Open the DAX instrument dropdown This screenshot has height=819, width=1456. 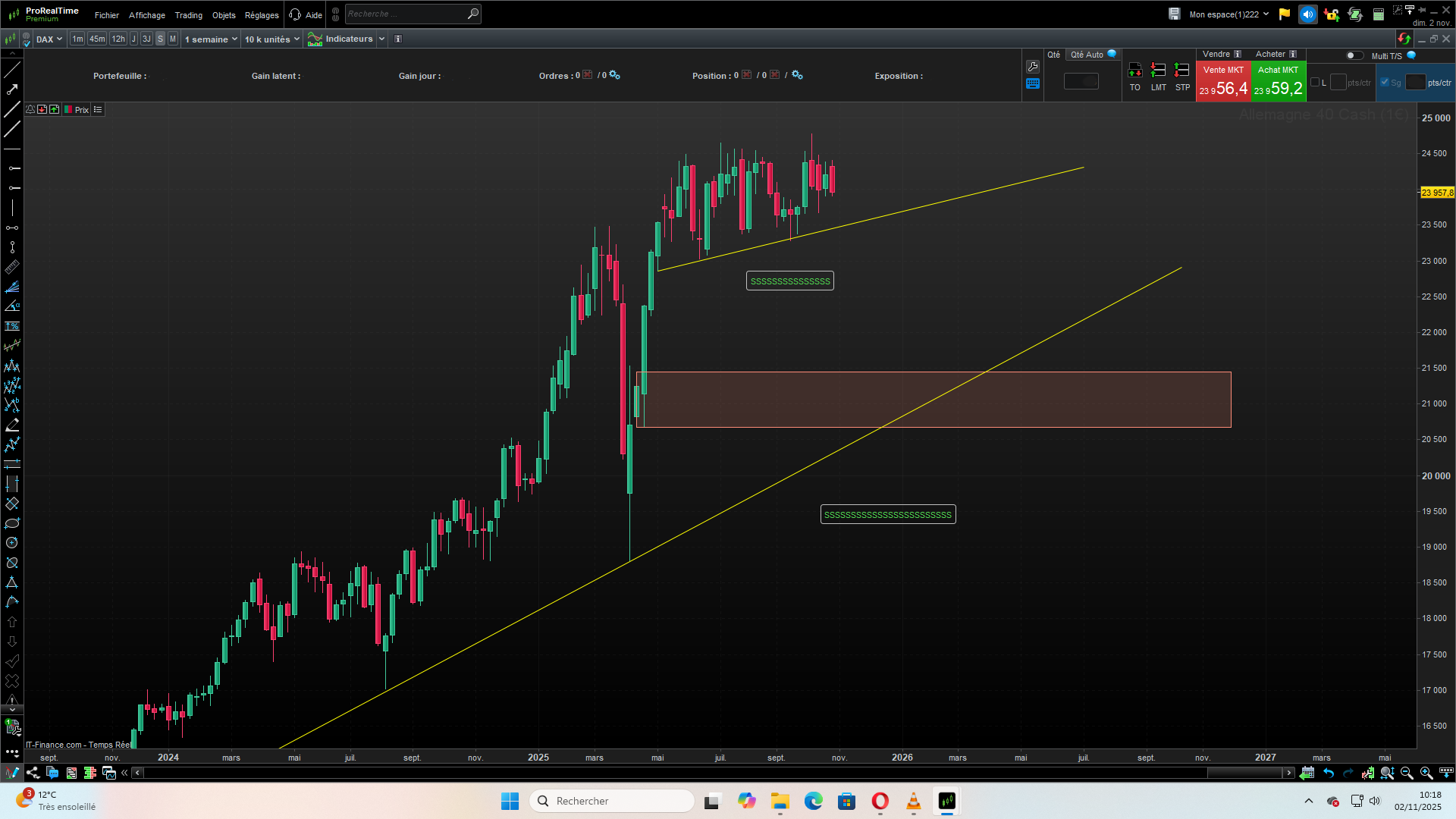point(49,39)
